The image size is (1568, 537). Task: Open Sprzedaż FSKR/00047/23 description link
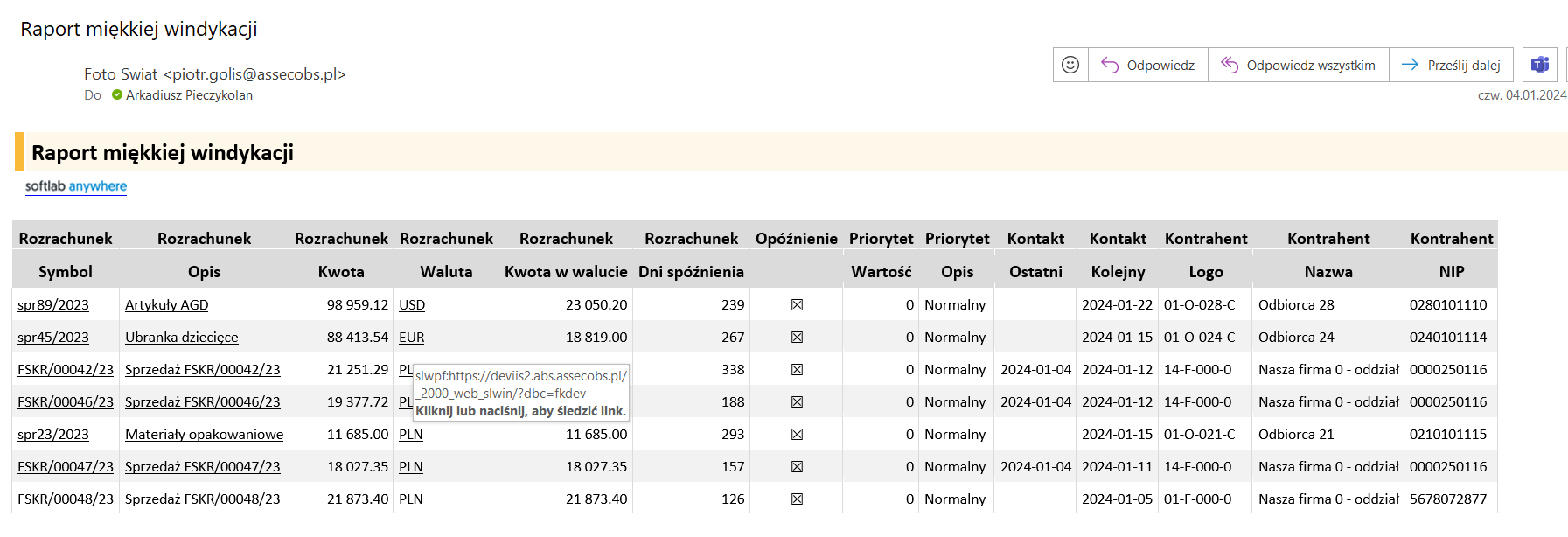click(203, 467)
